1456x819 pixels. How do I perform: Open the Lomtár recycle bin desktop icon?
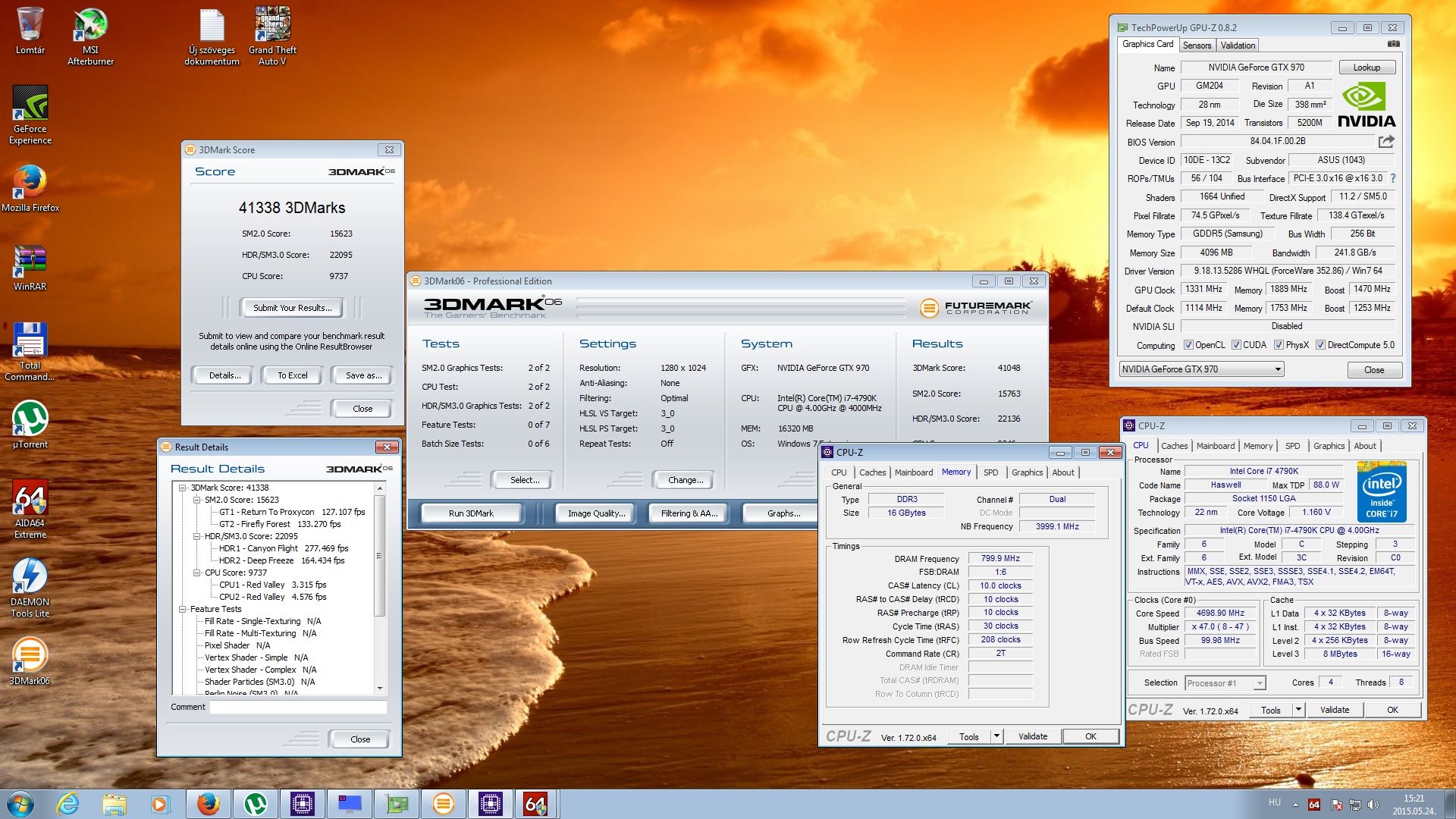(30, 31)
